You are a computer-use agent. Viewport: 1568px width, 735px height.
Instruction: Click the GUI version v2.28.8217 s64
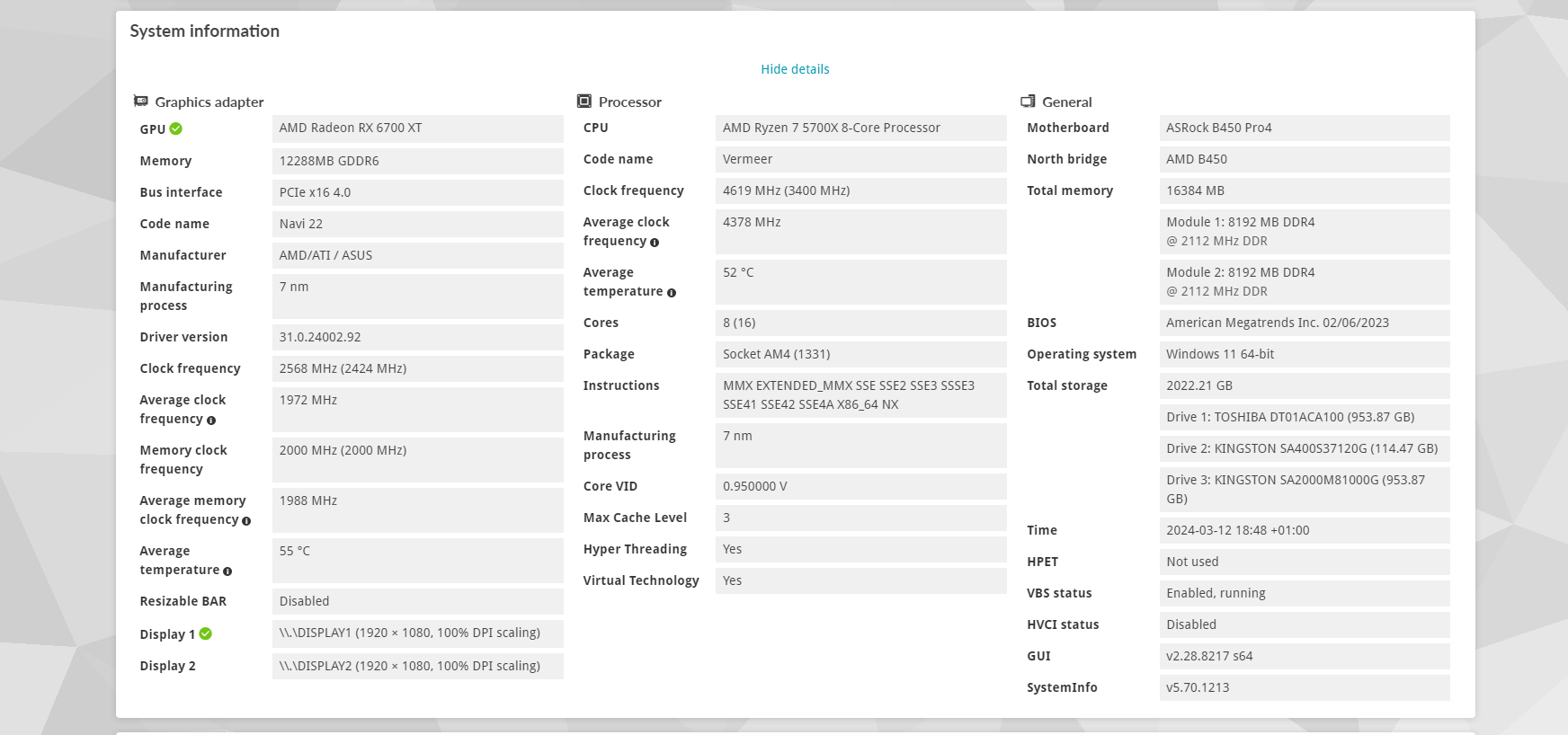coord(1305,656)
